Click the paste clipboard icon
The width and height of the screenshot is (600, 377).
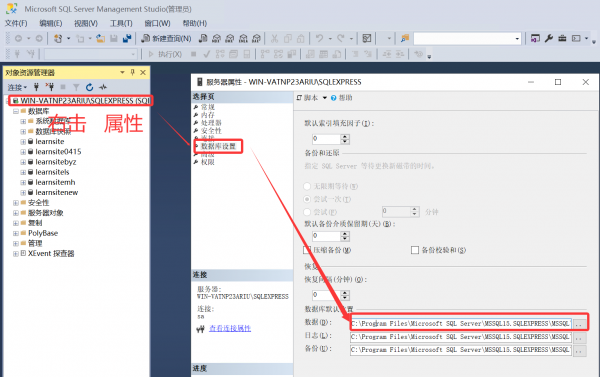[x=301, y=38]
